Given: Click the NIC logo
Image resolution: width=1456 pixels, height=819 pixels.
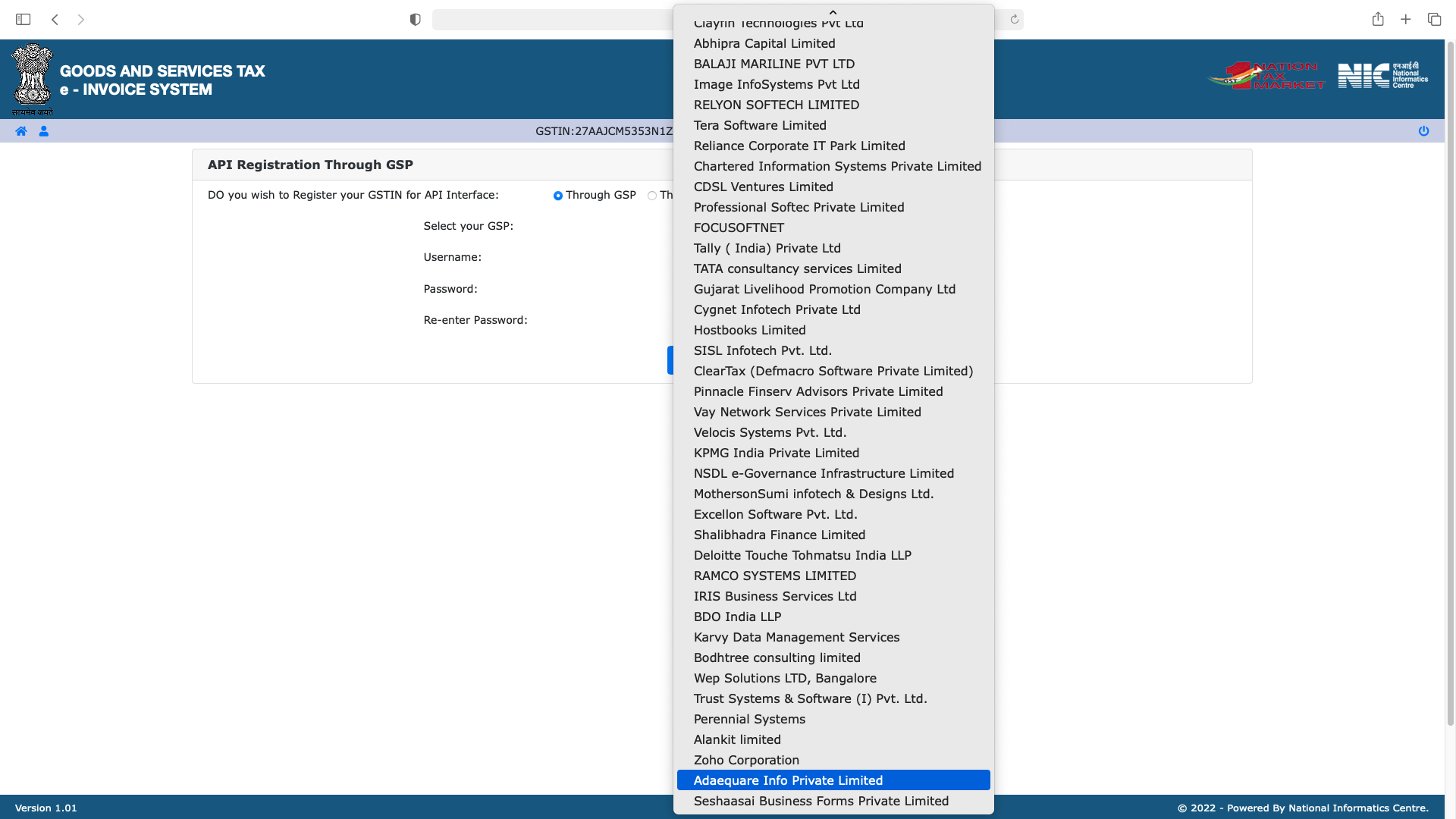Looking at the screenshot, I should coord(1382,76).
